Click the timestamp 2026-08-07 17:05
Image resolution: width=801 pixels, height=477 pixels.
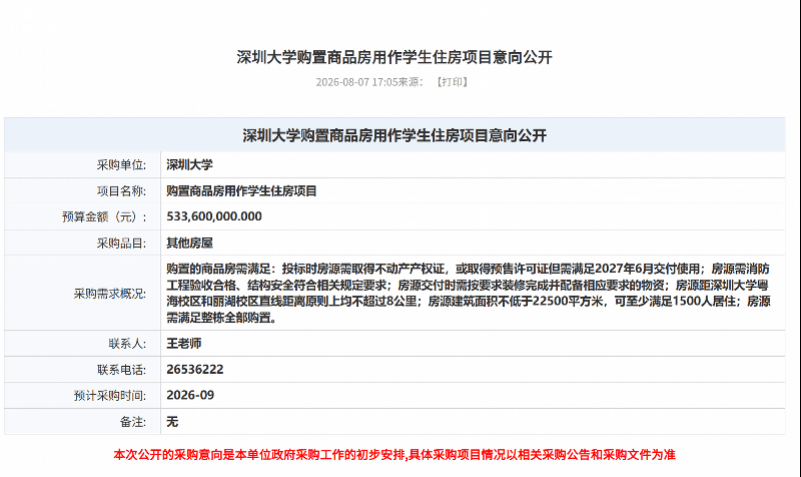[357, 82]
